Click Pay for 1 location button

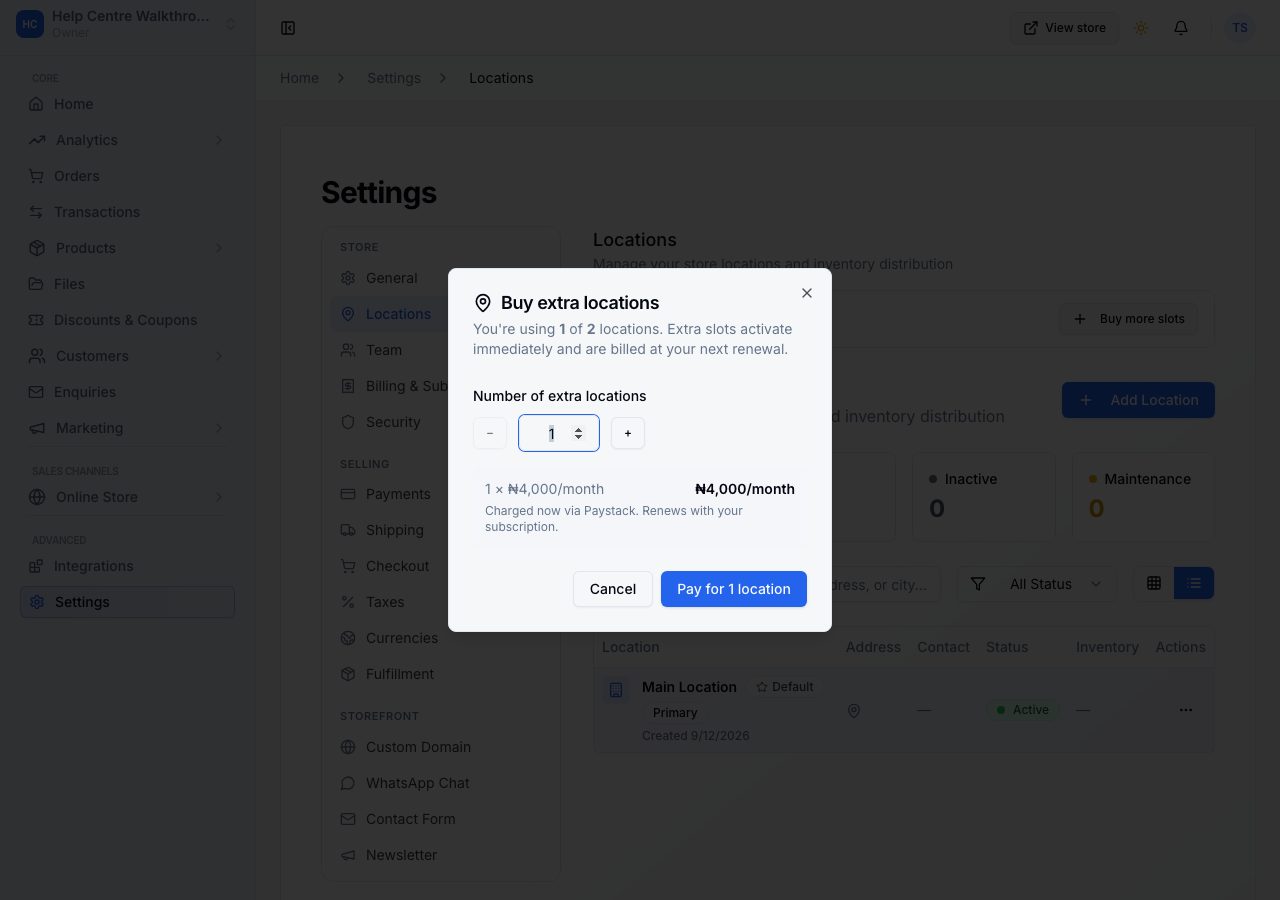[x=734, y=589]
